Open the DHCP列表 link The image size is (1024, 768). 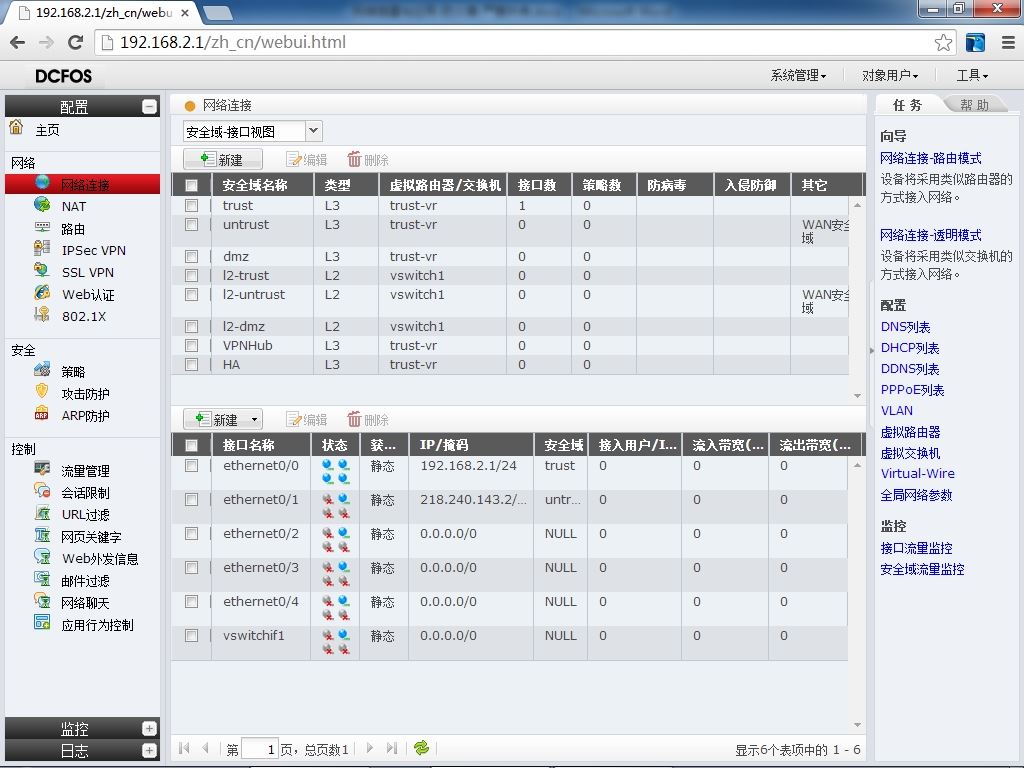tap(910, 348)
